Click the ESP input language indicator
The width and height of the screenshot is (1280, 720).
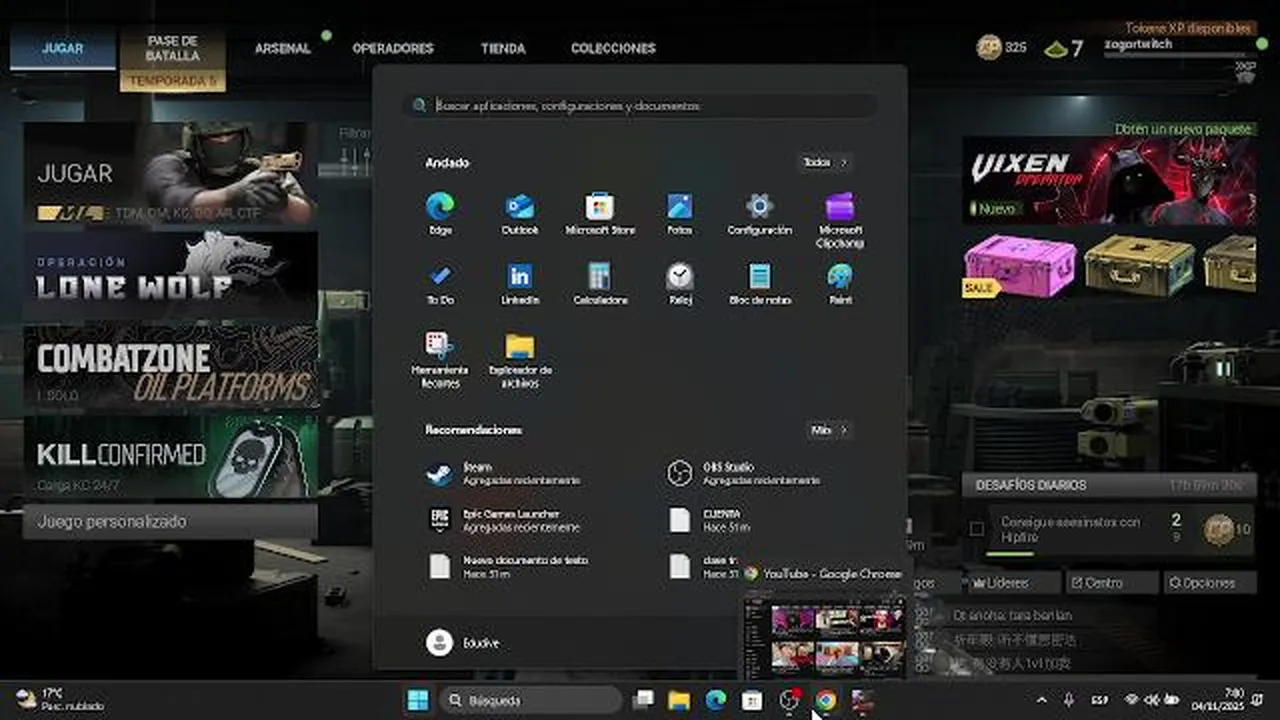coord(1099,700)
